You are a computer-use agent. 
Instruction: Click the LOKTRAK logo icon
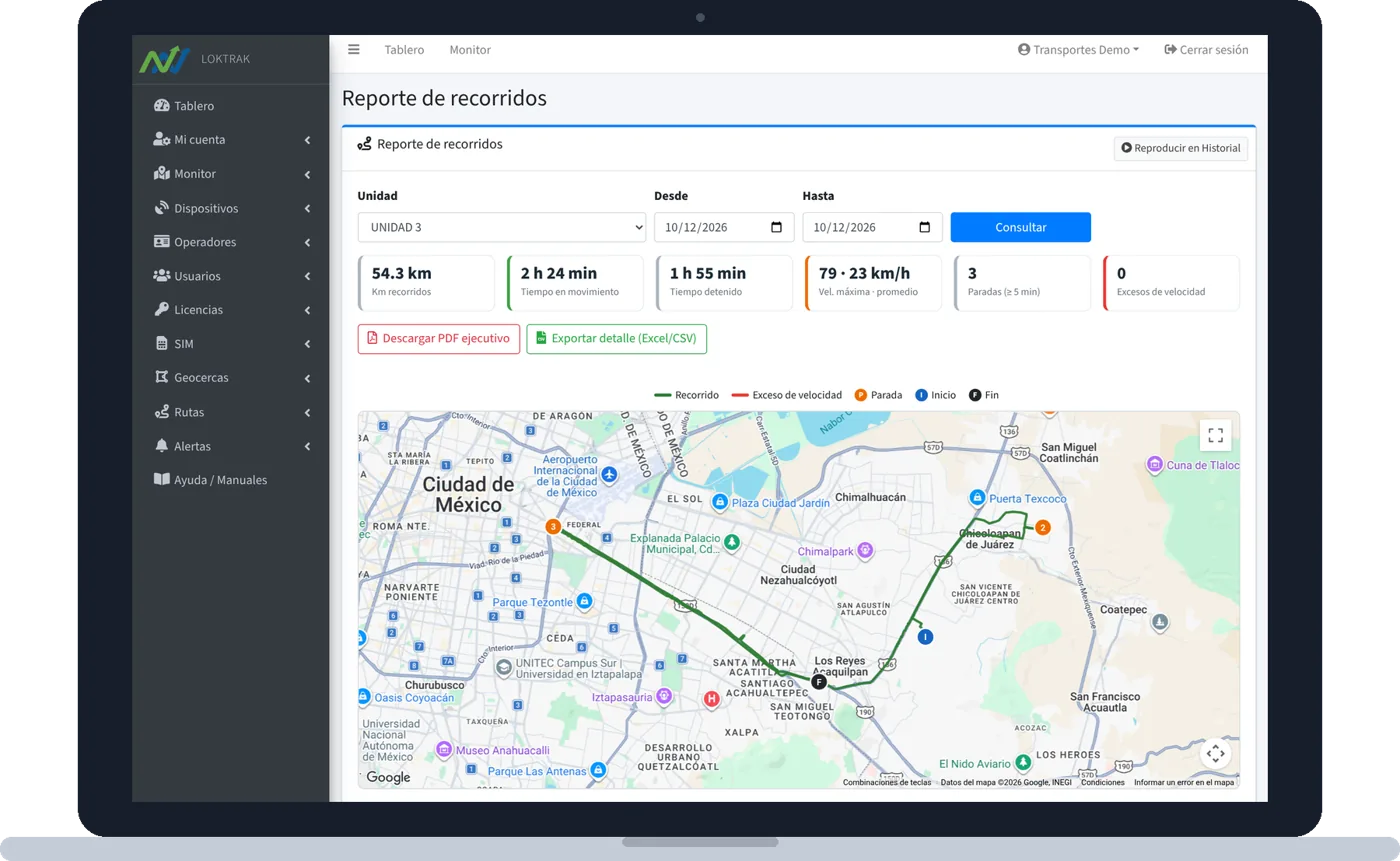pyautogui.click(x=164, y=59)
